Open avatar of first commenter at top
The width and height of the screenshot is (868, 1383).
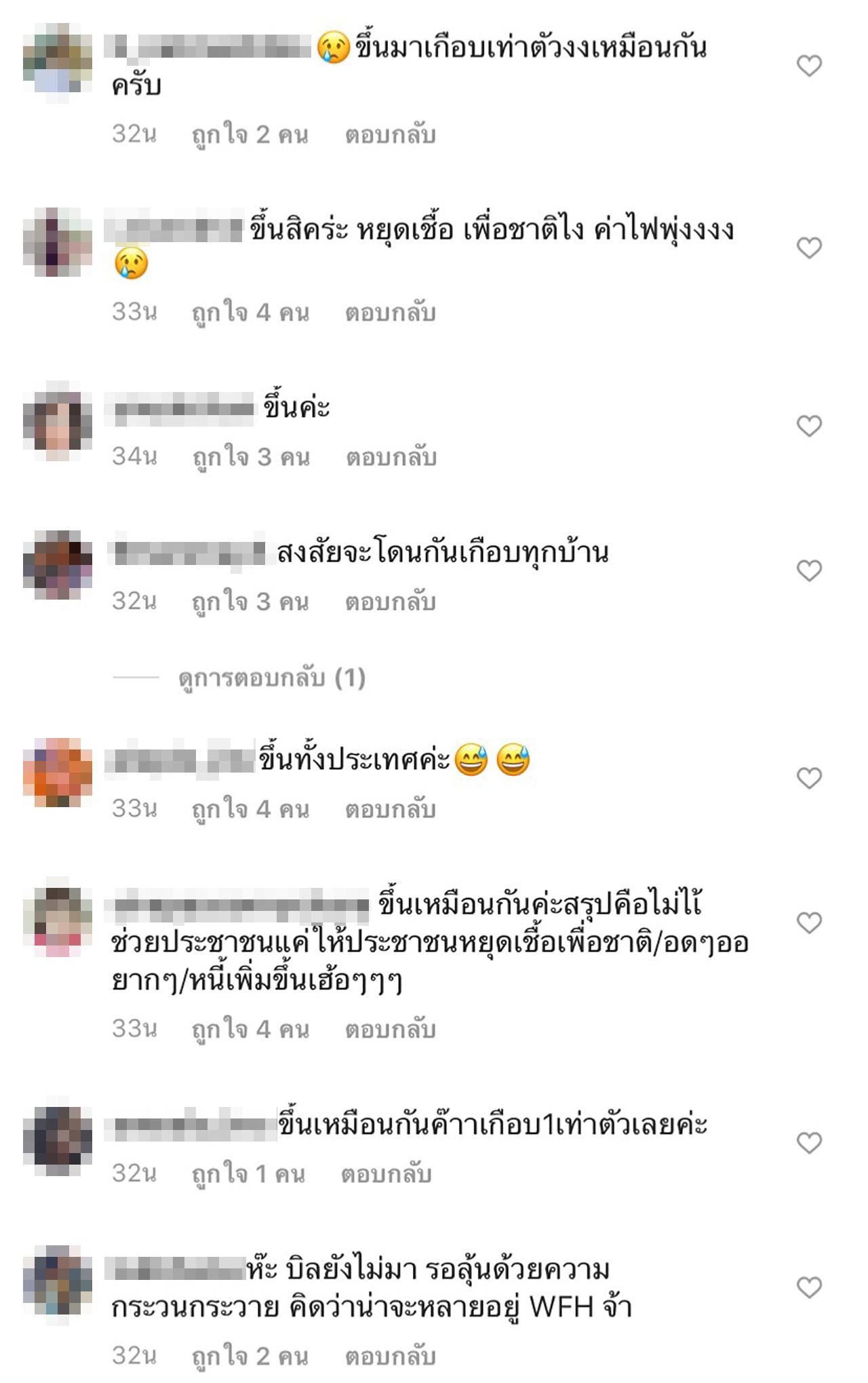pyautogui.click(x=58, y=60)
